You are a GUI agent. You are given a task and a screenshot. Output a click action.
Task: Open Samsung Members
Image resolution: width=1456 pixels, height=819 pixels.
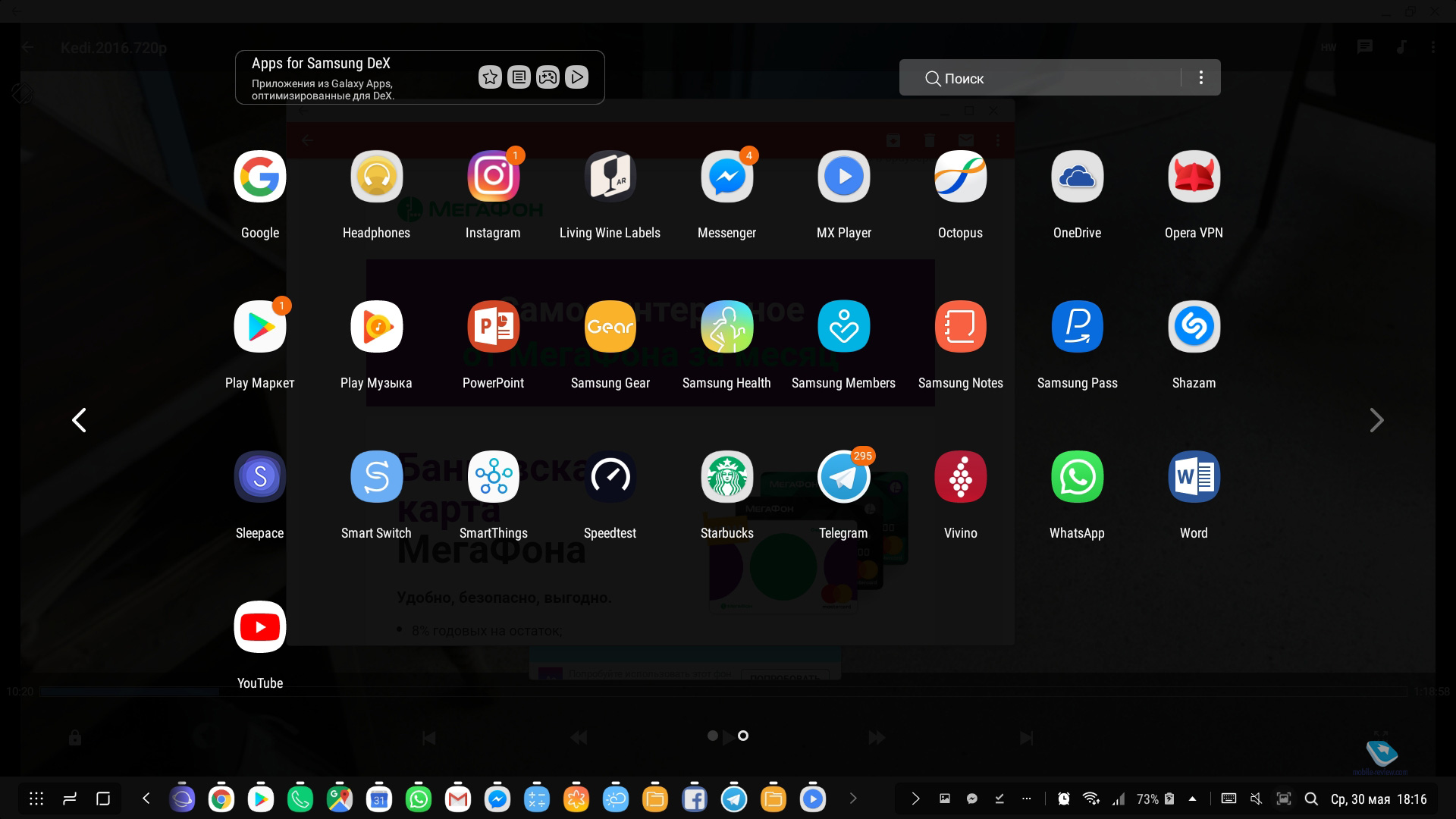[843, 327]
